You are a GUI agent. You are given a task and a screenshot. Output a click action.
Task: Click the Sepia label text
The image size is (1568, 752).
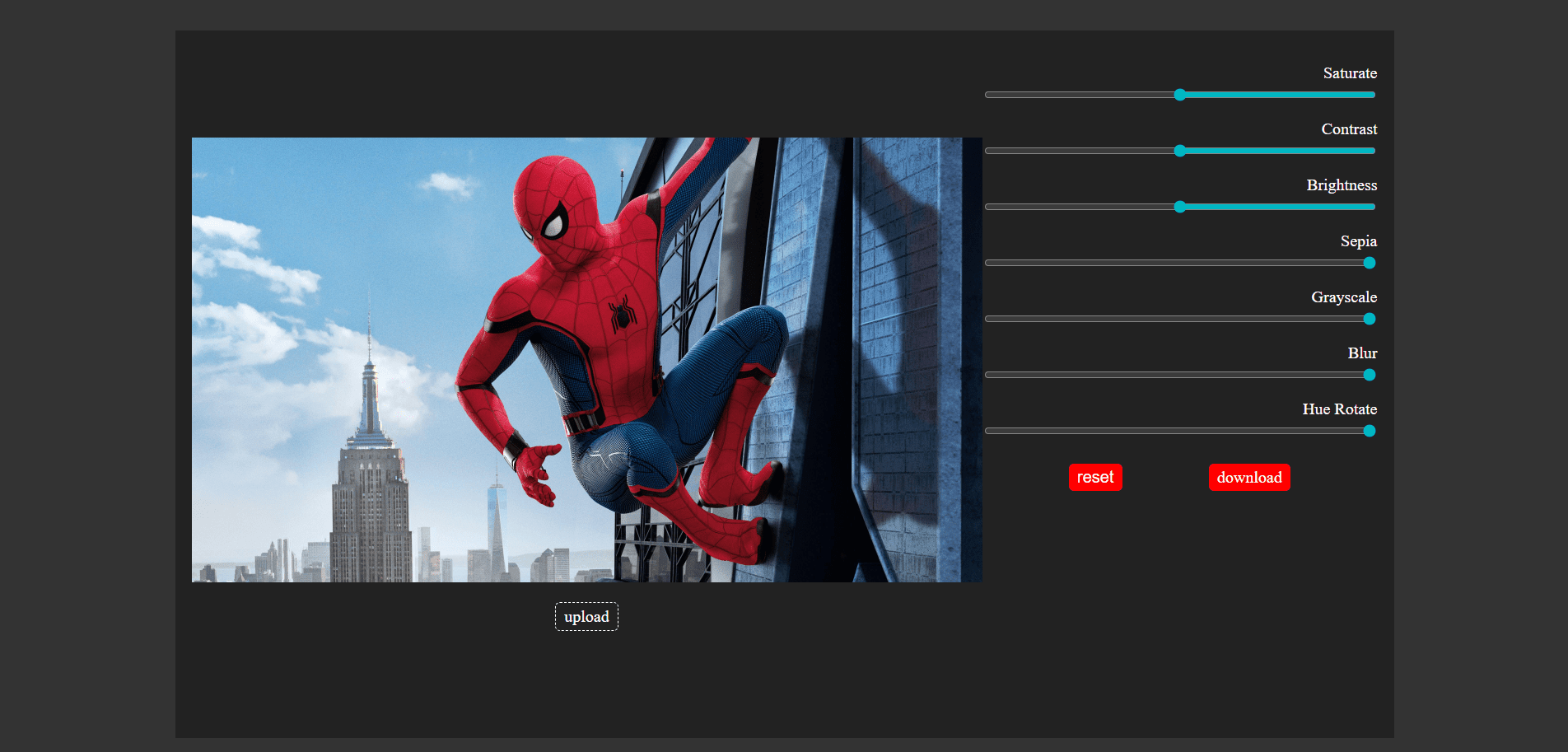coord(1360,241)
